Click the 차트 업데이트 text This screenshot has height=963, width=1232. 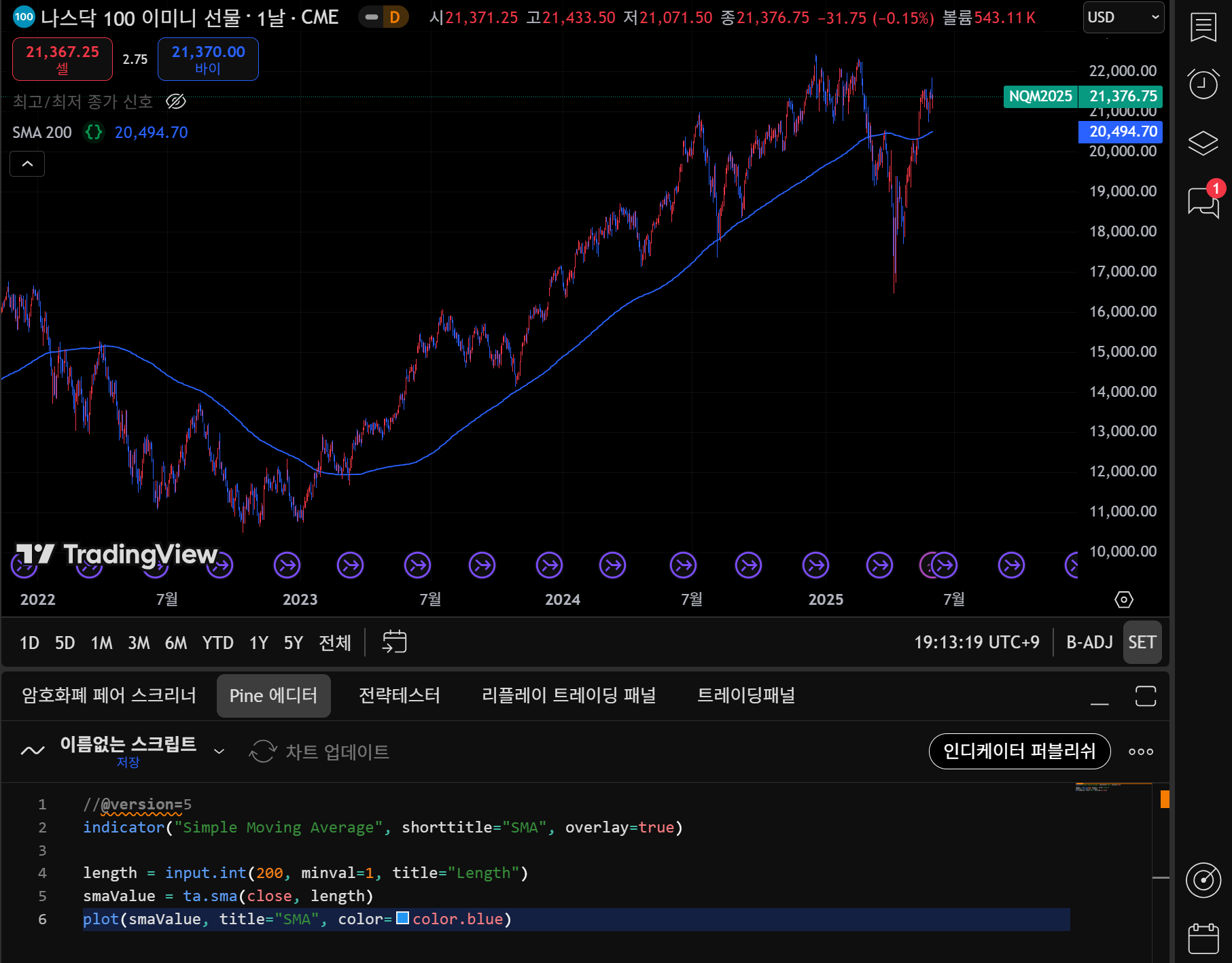coord(337,752)
